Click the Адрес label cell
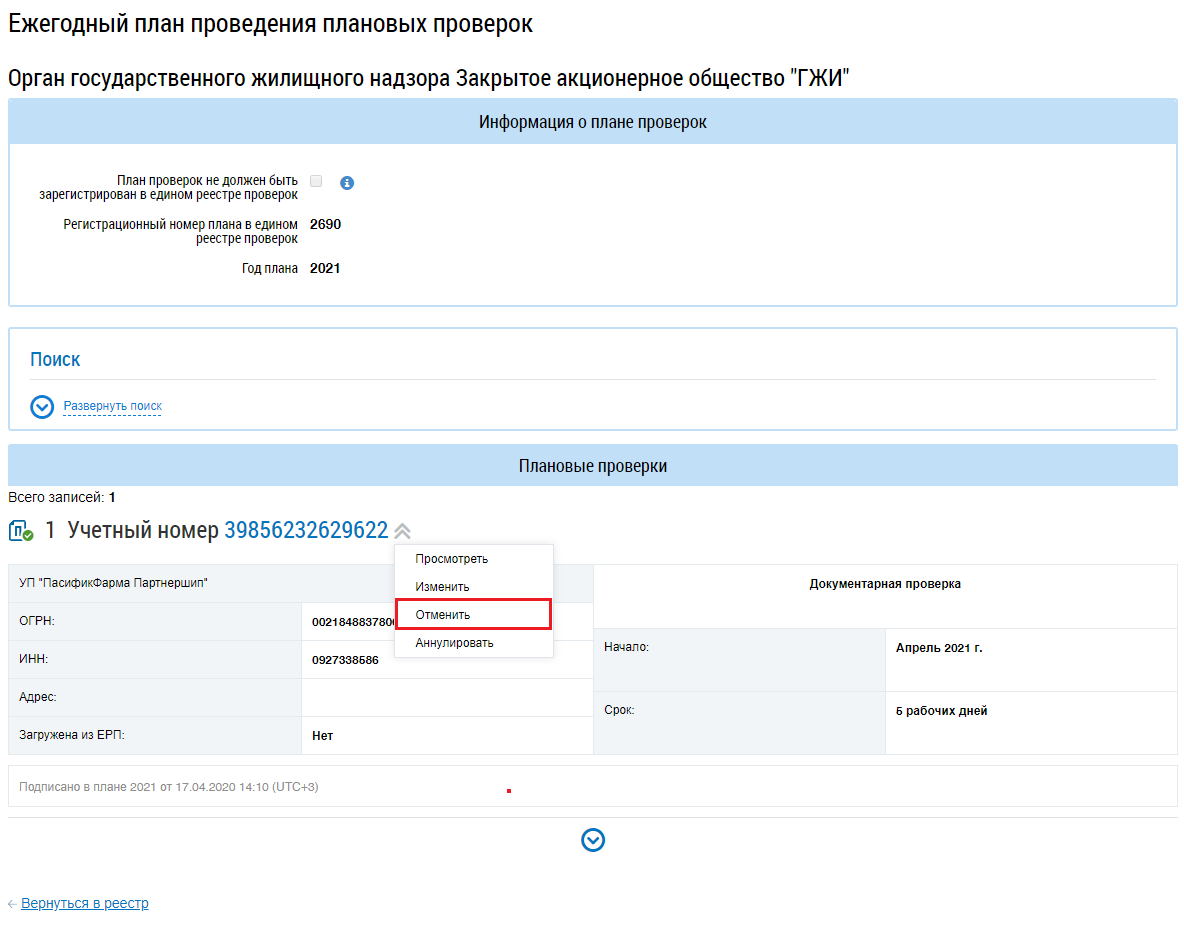The height and width of the screenshot is (940, 1184). pyautogui.click(x=155, y=697)
